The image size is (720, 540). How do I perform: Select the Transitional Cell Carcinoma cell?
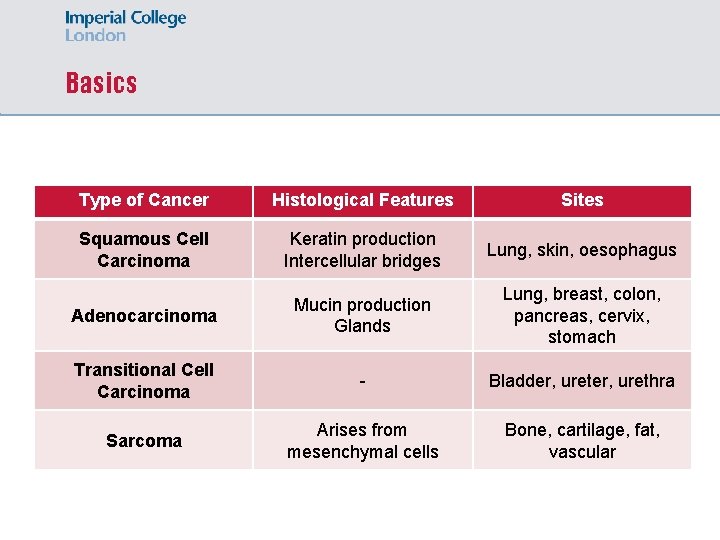tap(144, 381)
